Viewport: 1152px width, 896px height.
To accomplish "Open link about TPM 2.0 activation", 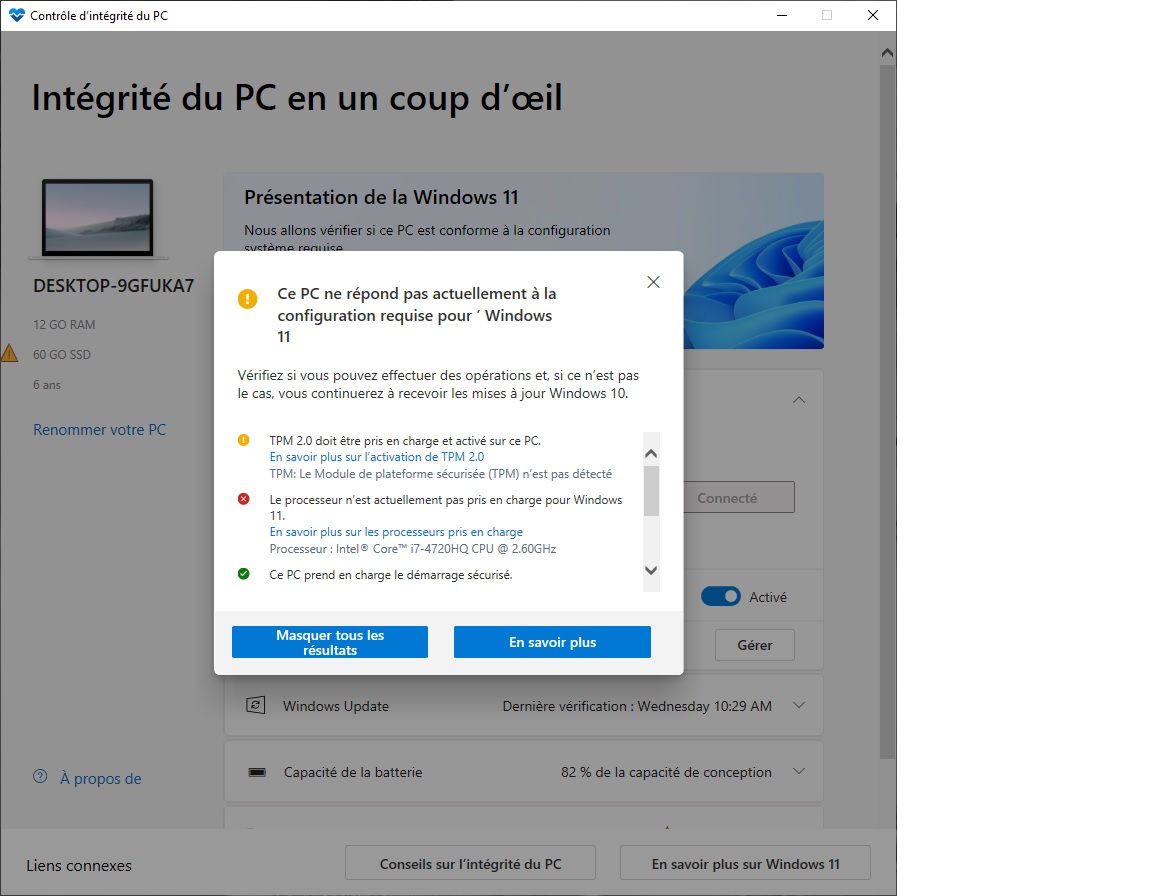I will (377, 457).
